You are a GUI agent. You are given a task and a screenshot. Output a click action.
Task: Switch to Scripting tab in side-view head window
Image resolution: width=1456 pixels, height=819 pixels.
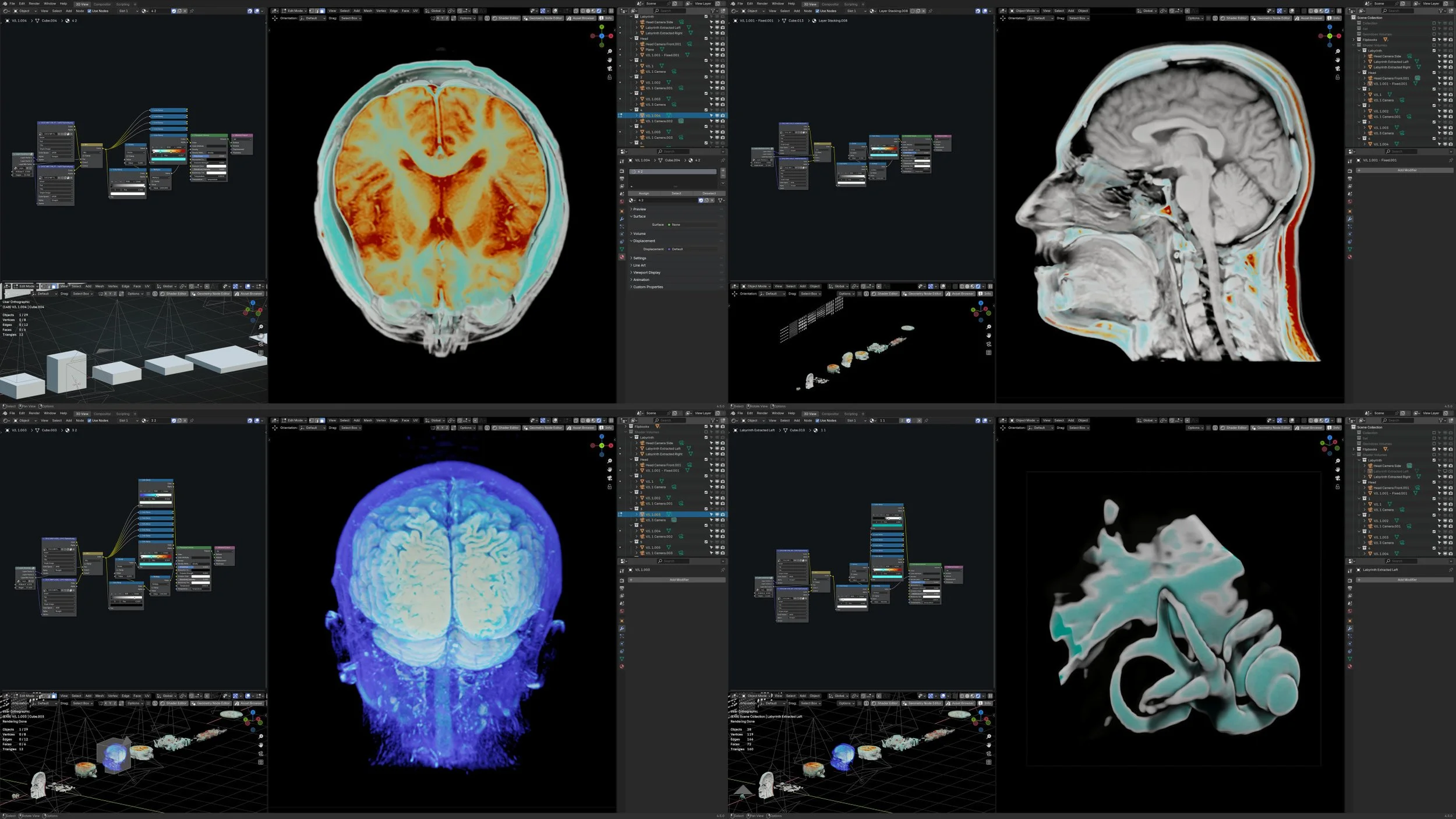(x=851, y=5)
